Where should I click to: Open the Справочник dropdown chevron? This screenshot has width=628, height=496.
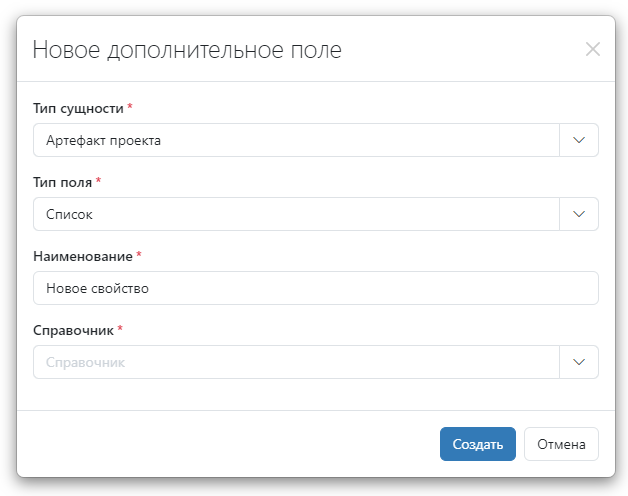[x=579, y=362]
